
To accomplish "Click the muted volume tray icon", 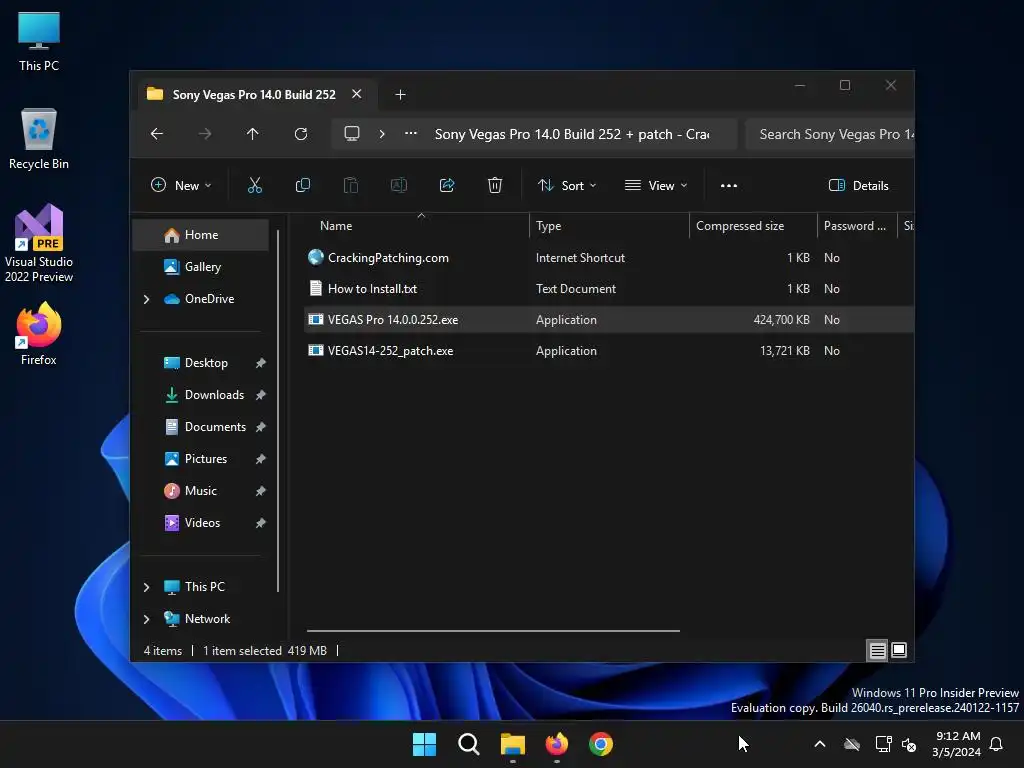I will (x=908, y=744).
